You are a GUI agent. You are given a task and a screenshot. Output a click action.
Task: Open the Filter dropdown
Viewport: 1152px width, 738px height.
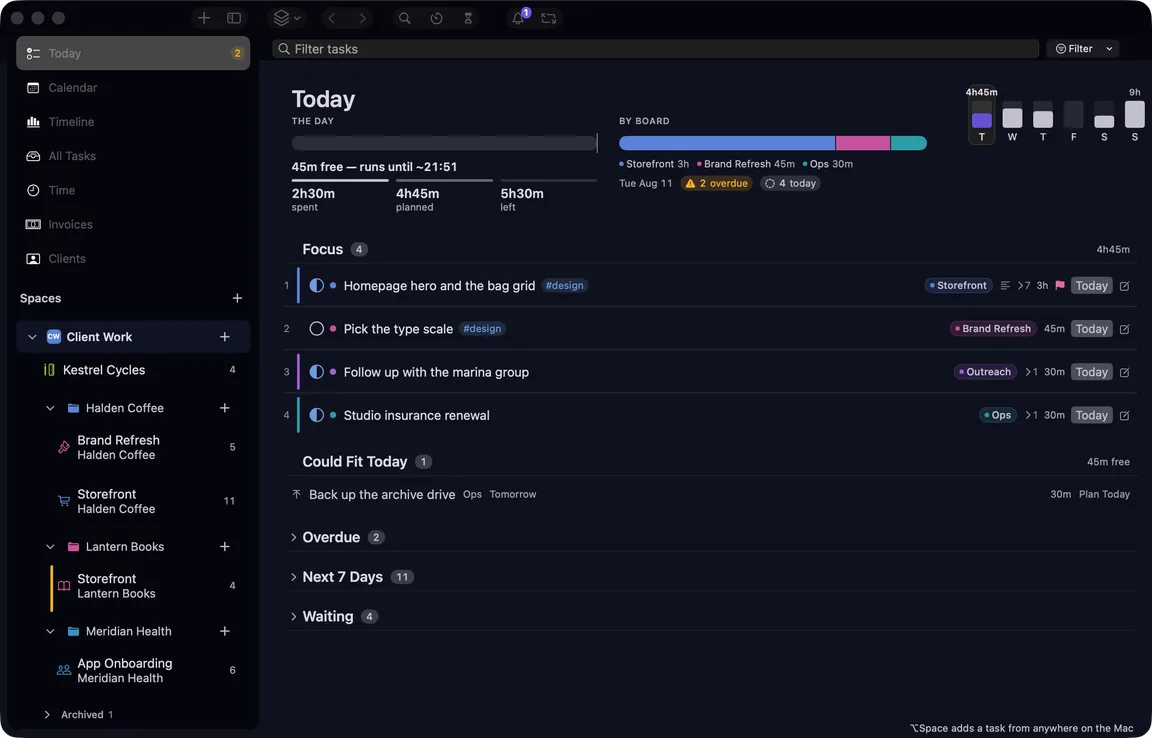(1084, 49)
